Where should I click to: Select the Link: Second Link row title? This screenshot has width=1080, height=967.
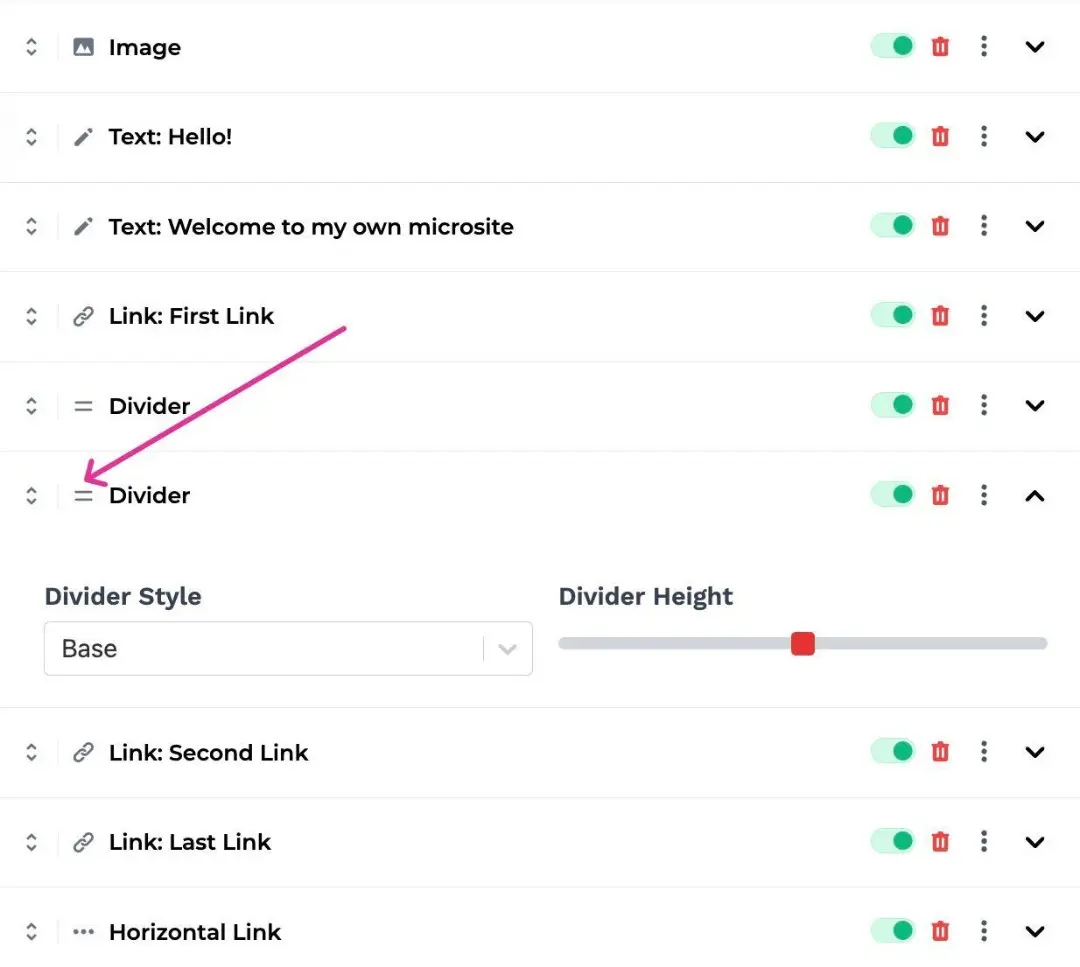coord(208,753)
